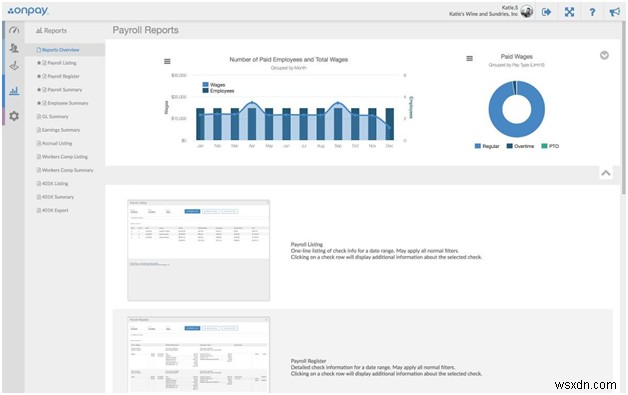Screen dimensions: 628x395
Task: Click the star beside Payroll Summary
Action: coord(39,90)
